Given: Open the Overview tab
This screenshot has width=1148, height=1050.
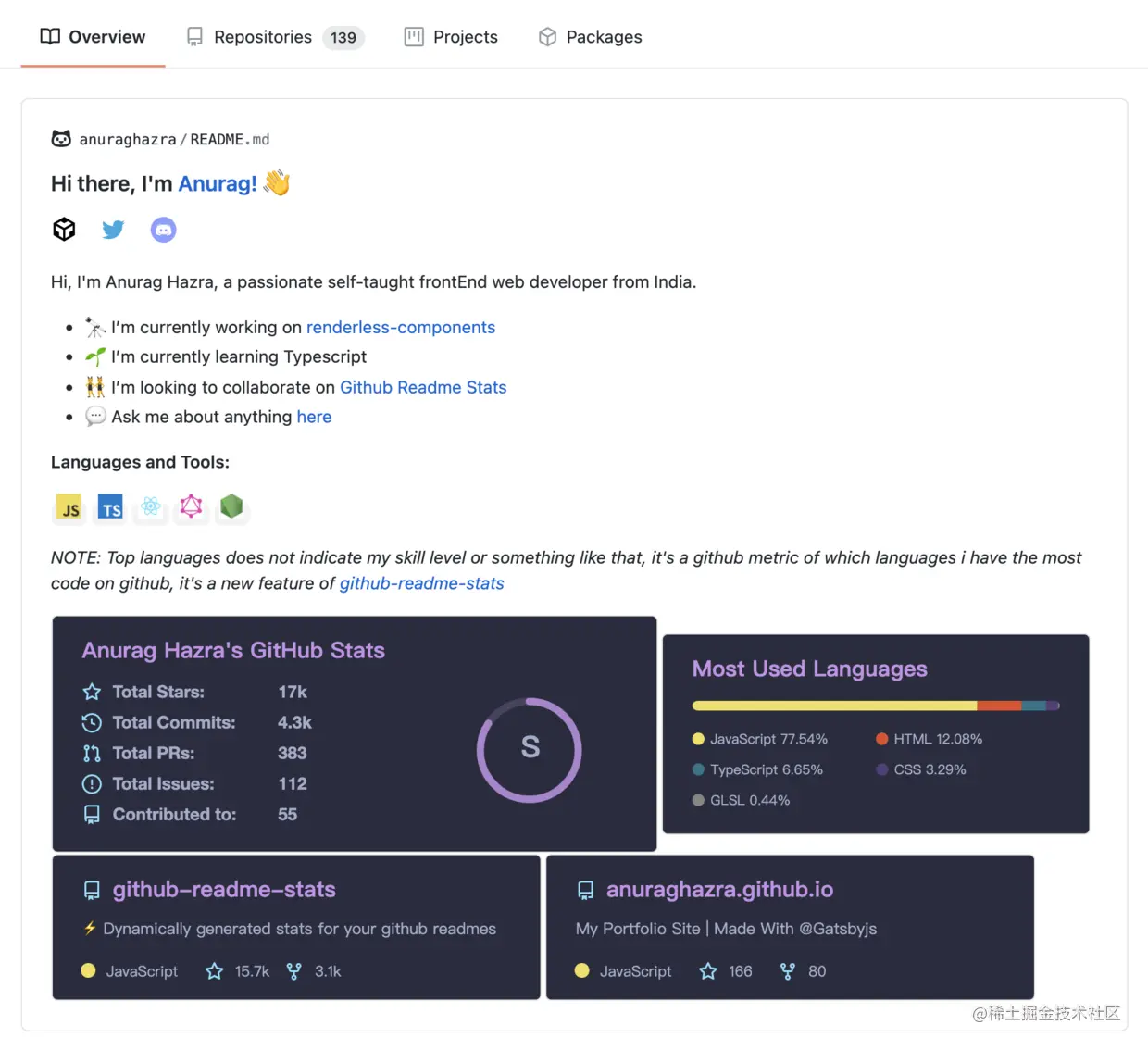Looking at the screenshot, I should (93, 37).
